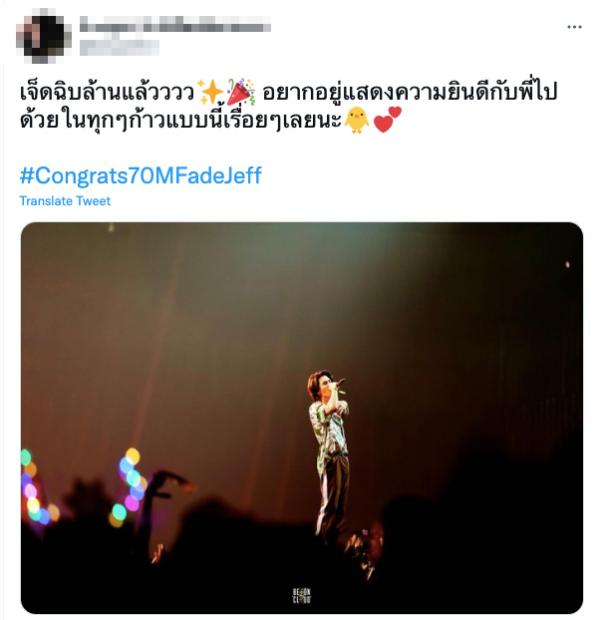Click the blurred profile avatar
The width and height of the screenshot is (600, 620).
[43, 36]
